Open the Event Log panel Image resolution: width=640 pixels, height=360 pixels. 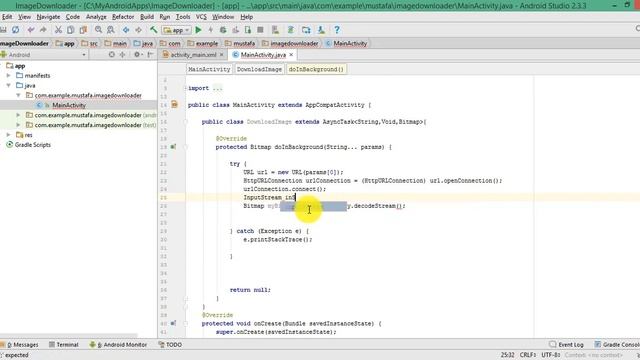click(x=567, y=344)
